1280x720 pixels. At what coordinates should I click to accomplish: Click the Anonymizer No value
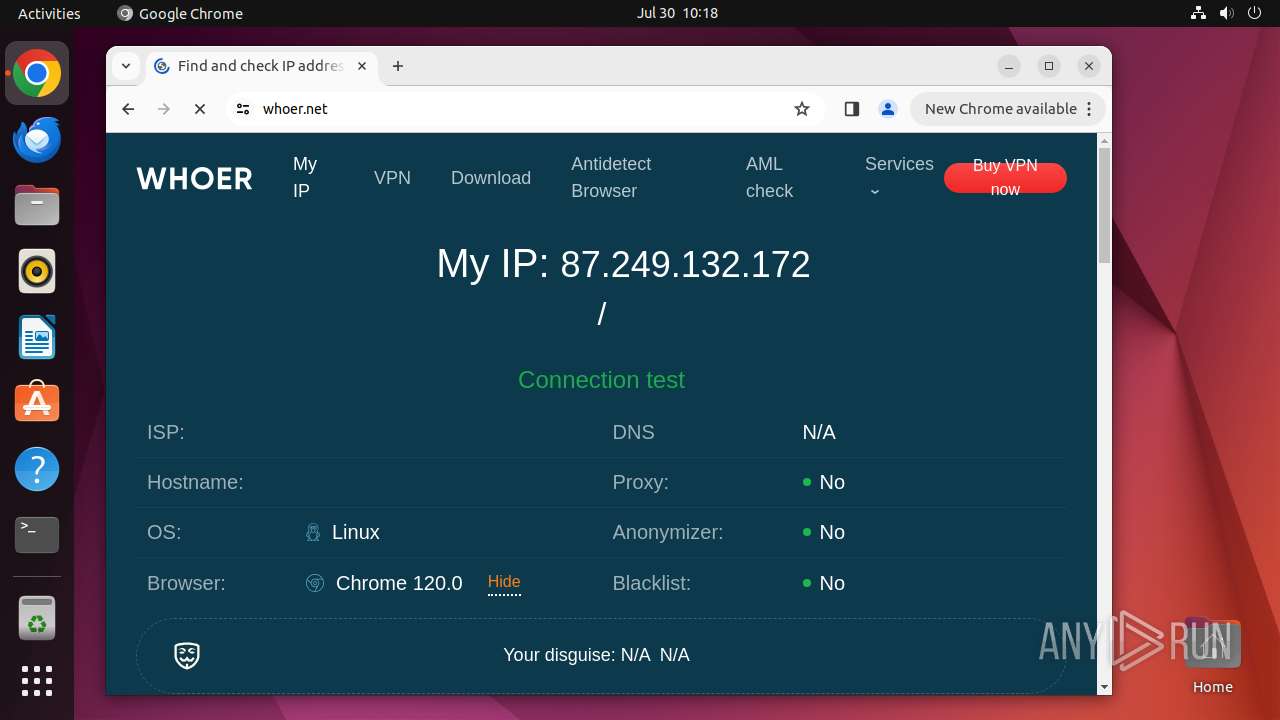tap(832, 532)
